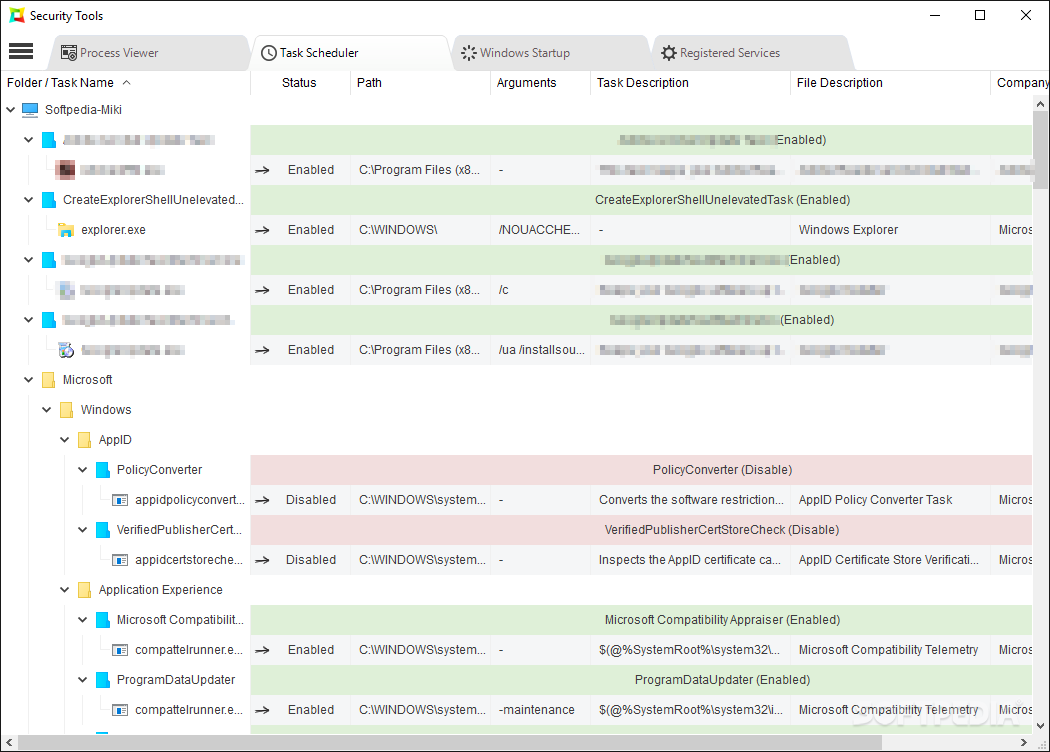This screenshot has width=1050, height=752.
Task: Click the Process Viewer tab icon
Action: (x=68, y=53)
